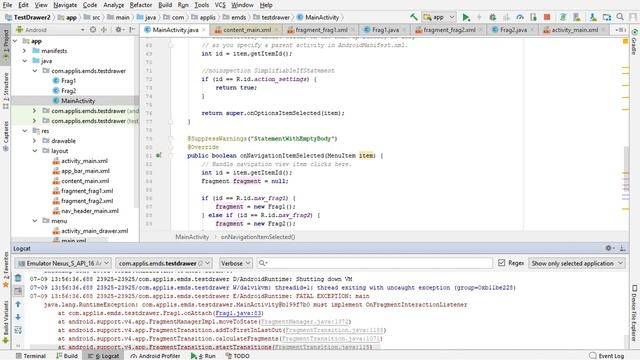The image size is (640, 360).
Task: Open com.applis.emds.testdrawer process dropdown
Action: [163, 263]
